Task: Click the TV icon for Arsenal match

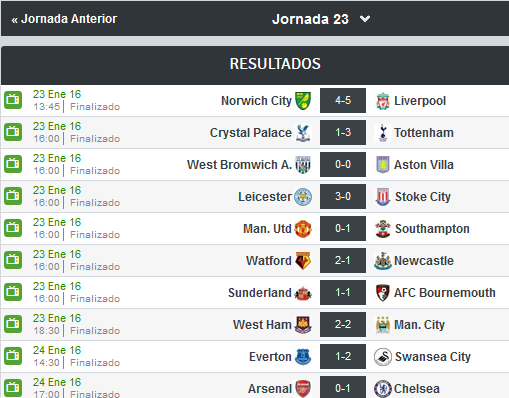Action: pyautogui.click(x=13, y=388)
